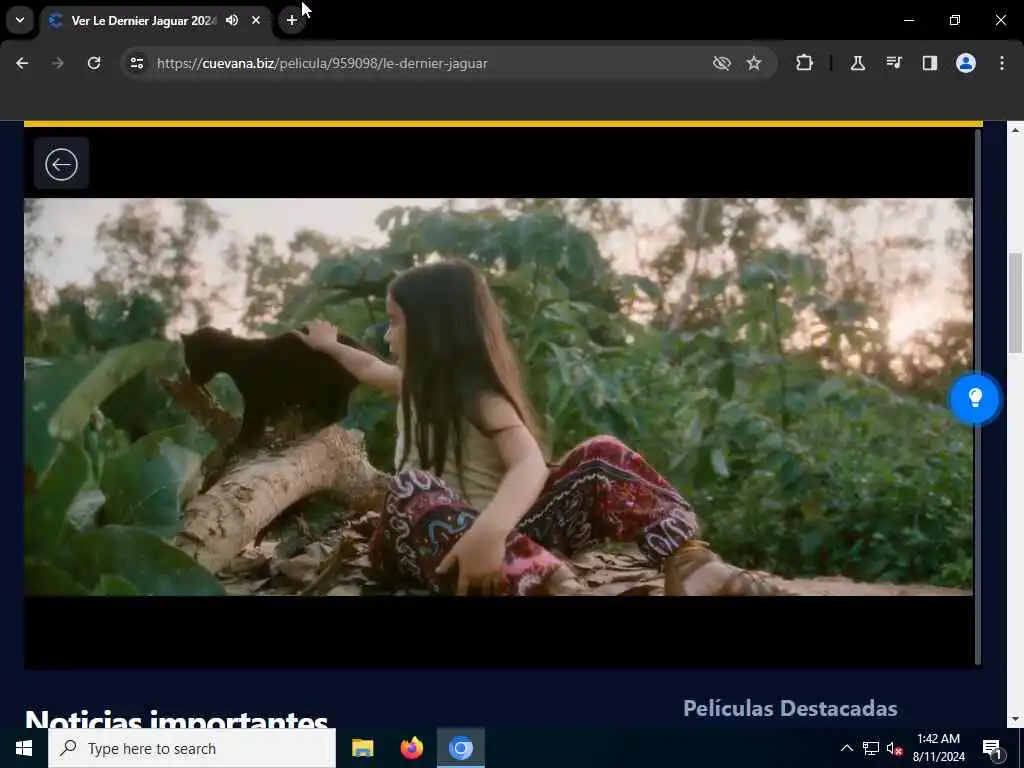Click the muted volume tray icon
Image resolution: width=1024 pixels, height=768 pixels.
[x=895, y=748]
